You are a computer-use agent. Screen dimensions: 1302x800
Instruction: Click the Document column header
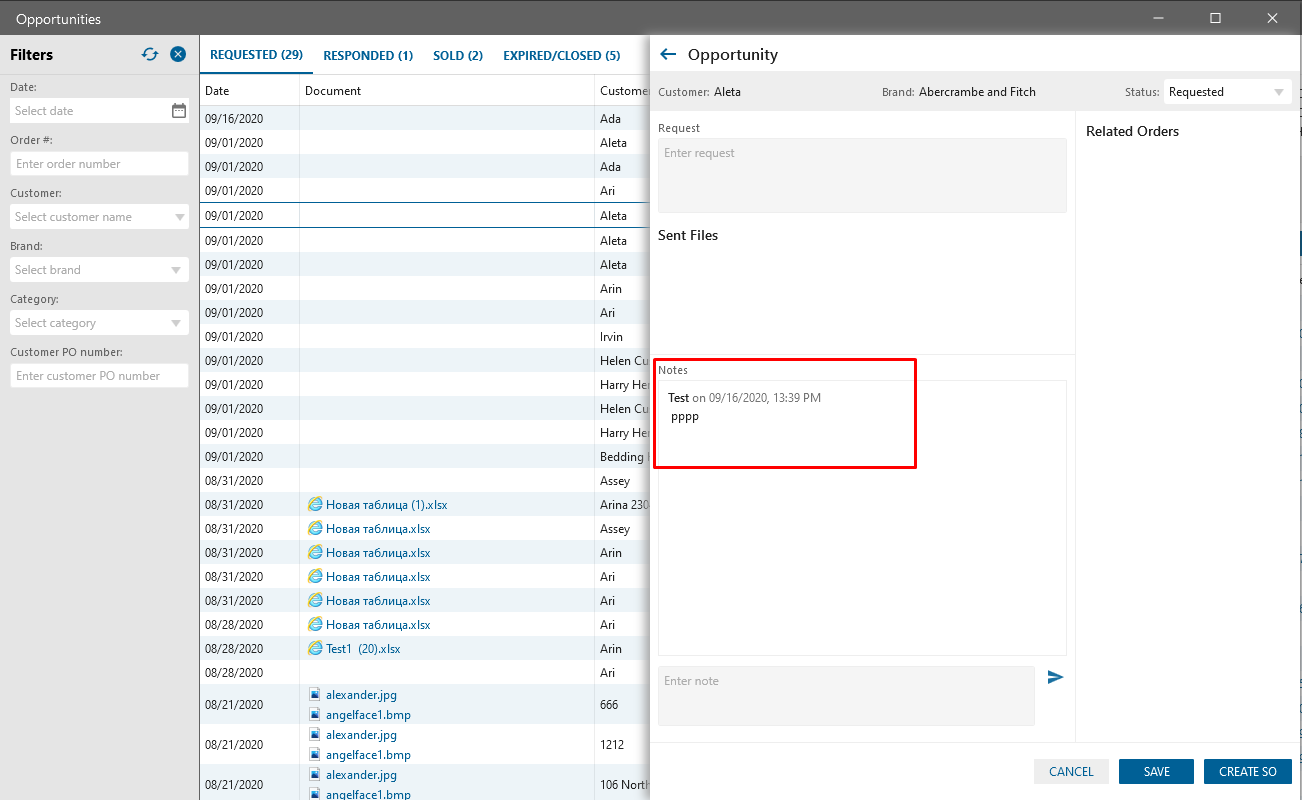[447, 91]
